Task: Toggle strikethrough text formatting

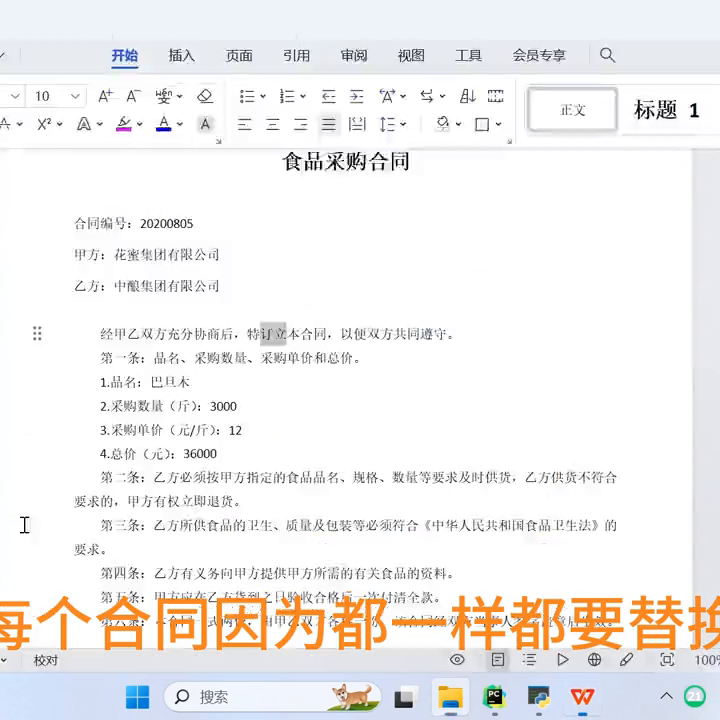Action: coord(5,124)
